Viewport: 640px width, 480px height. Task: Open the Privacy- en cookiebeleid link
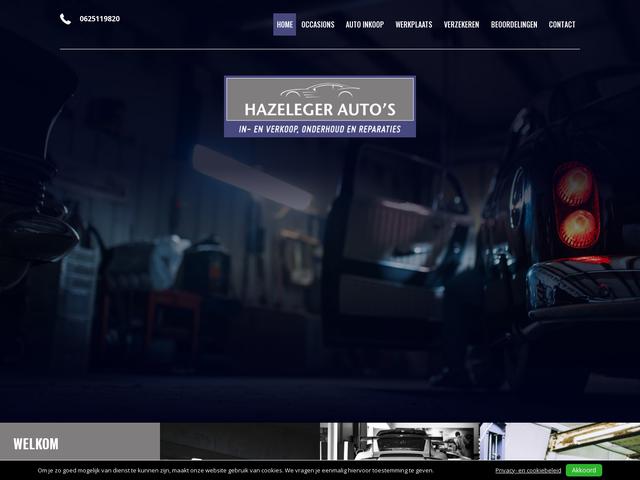[526, 470]
